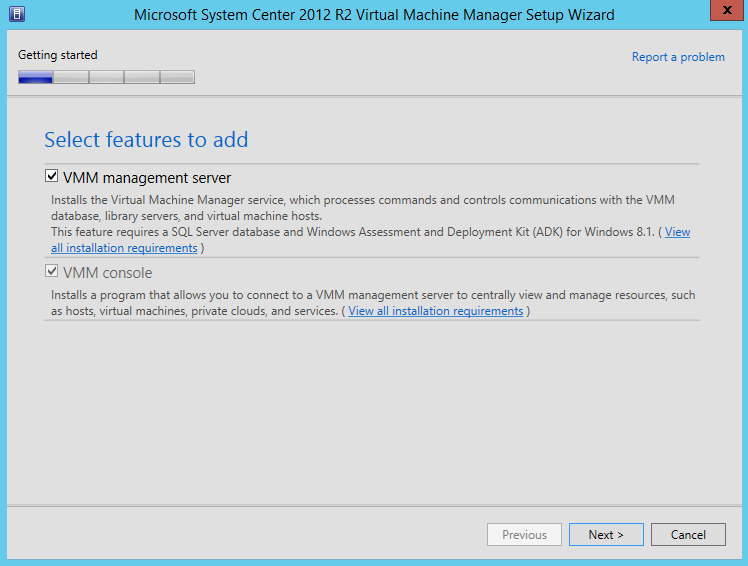Click the sentence about Virtual Machine Manager service
Image resolution: width=748 pixels, height=566 pixels.
coord(363,208)
